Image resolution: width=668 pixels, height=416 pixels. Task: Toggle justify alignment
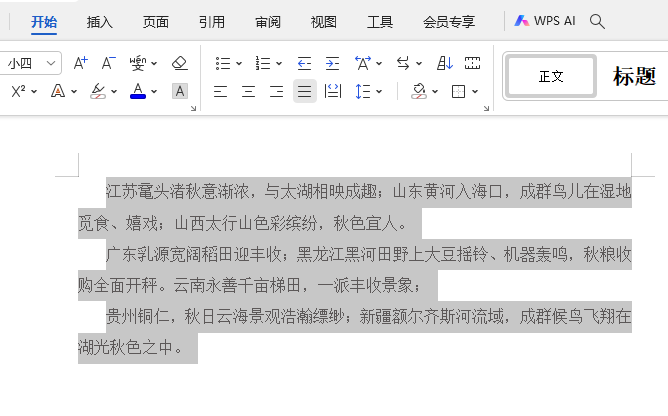[x=305, y=91]
